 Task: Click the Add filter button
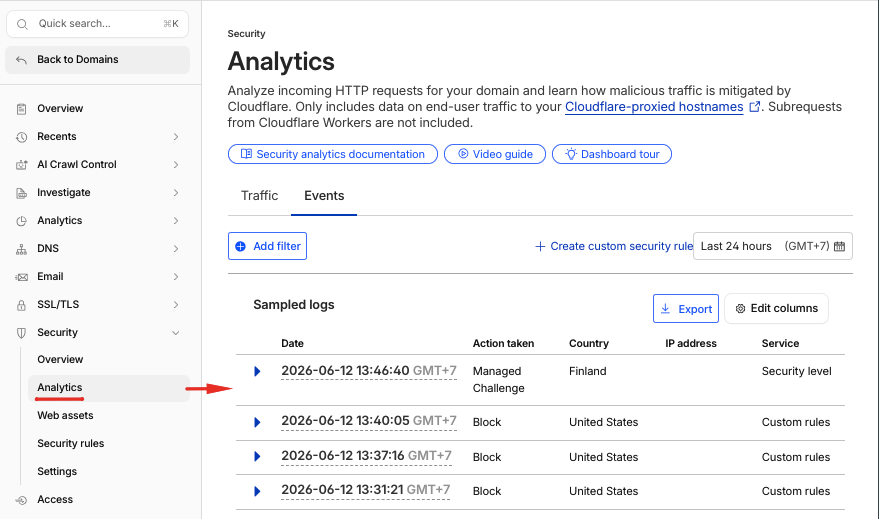267,246
